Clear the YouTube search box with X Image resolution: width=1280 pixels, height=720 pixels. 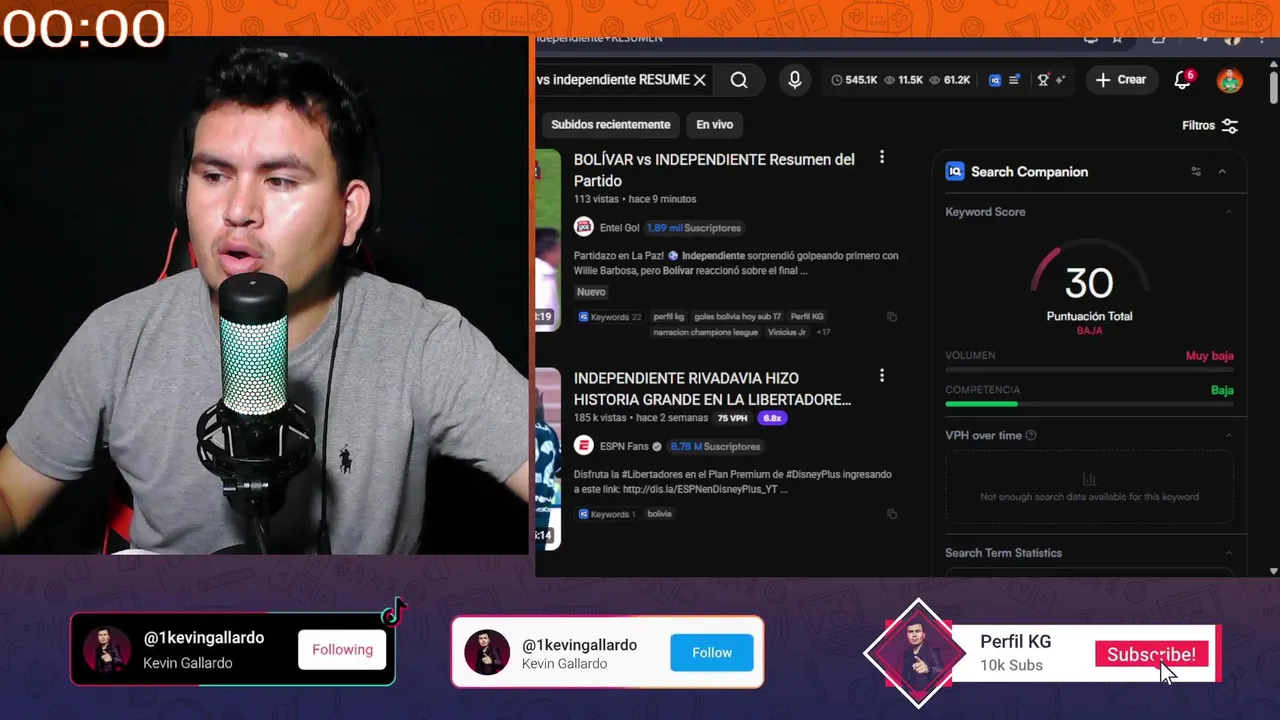tap(700, 80)
